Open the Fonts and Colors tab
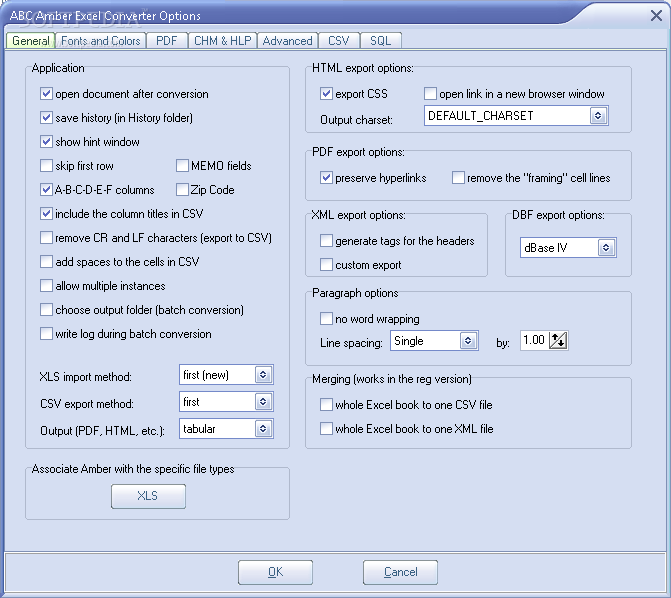This screenshot has height=598, width=671. click(101, 41)
